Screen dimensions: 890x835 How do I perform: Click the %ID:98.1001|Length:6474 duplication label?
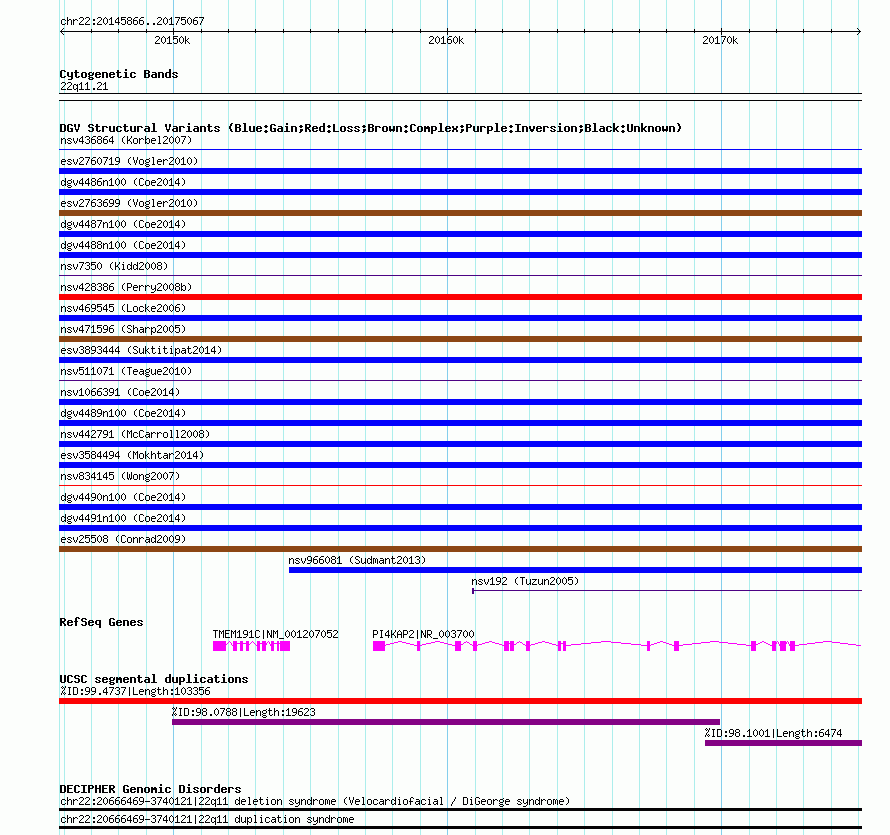coord(774,733)
